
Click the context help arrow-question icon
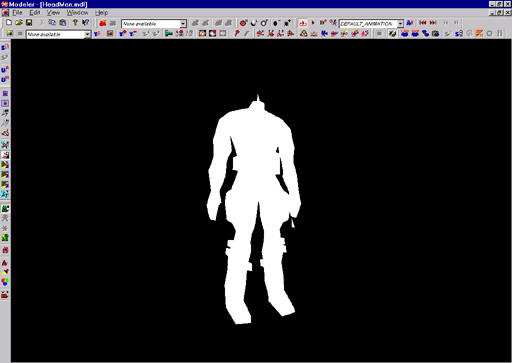coord(86,23)
